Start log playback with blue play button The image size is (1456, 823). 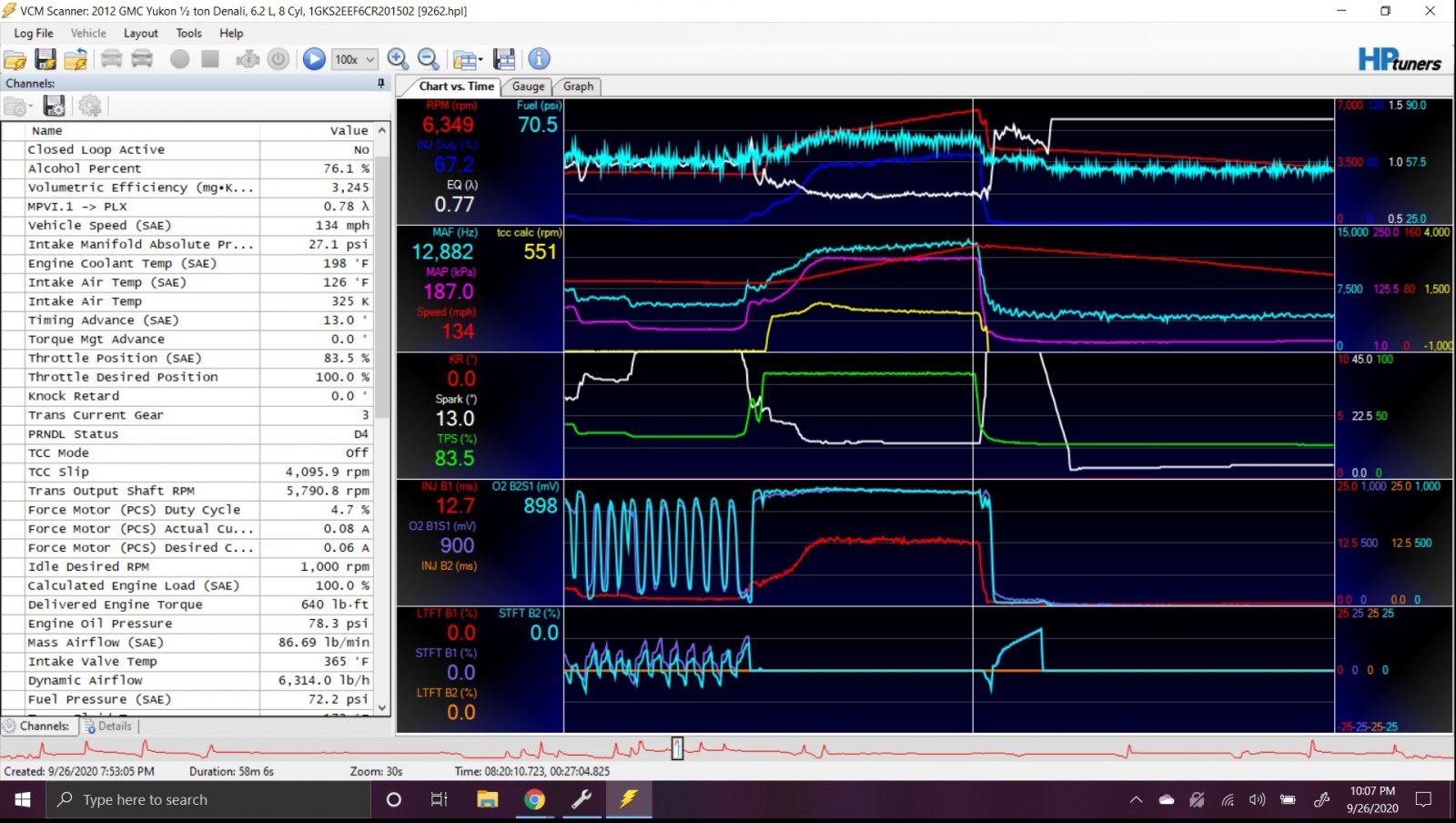(x=314, y=59)
